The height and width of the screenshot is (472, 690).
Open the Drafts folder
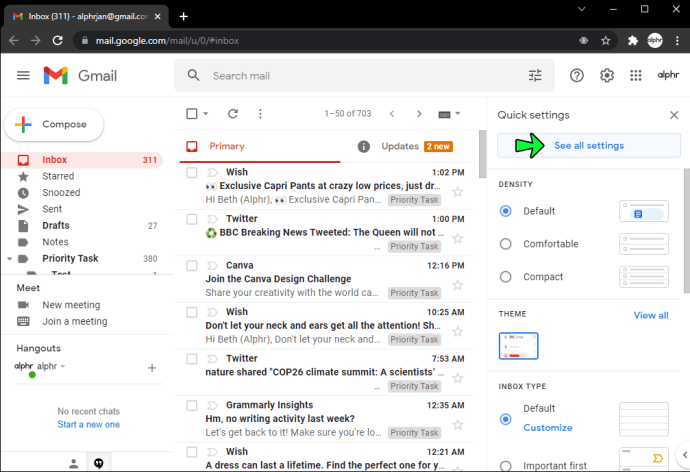coord(82,226)
